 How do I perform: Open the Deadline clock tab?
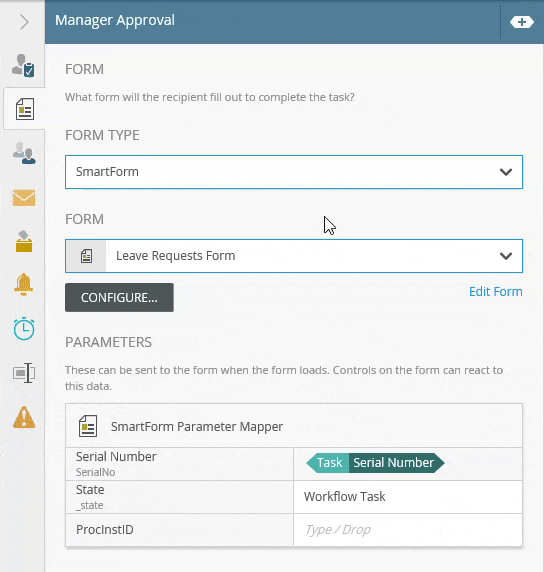point(24,329)
